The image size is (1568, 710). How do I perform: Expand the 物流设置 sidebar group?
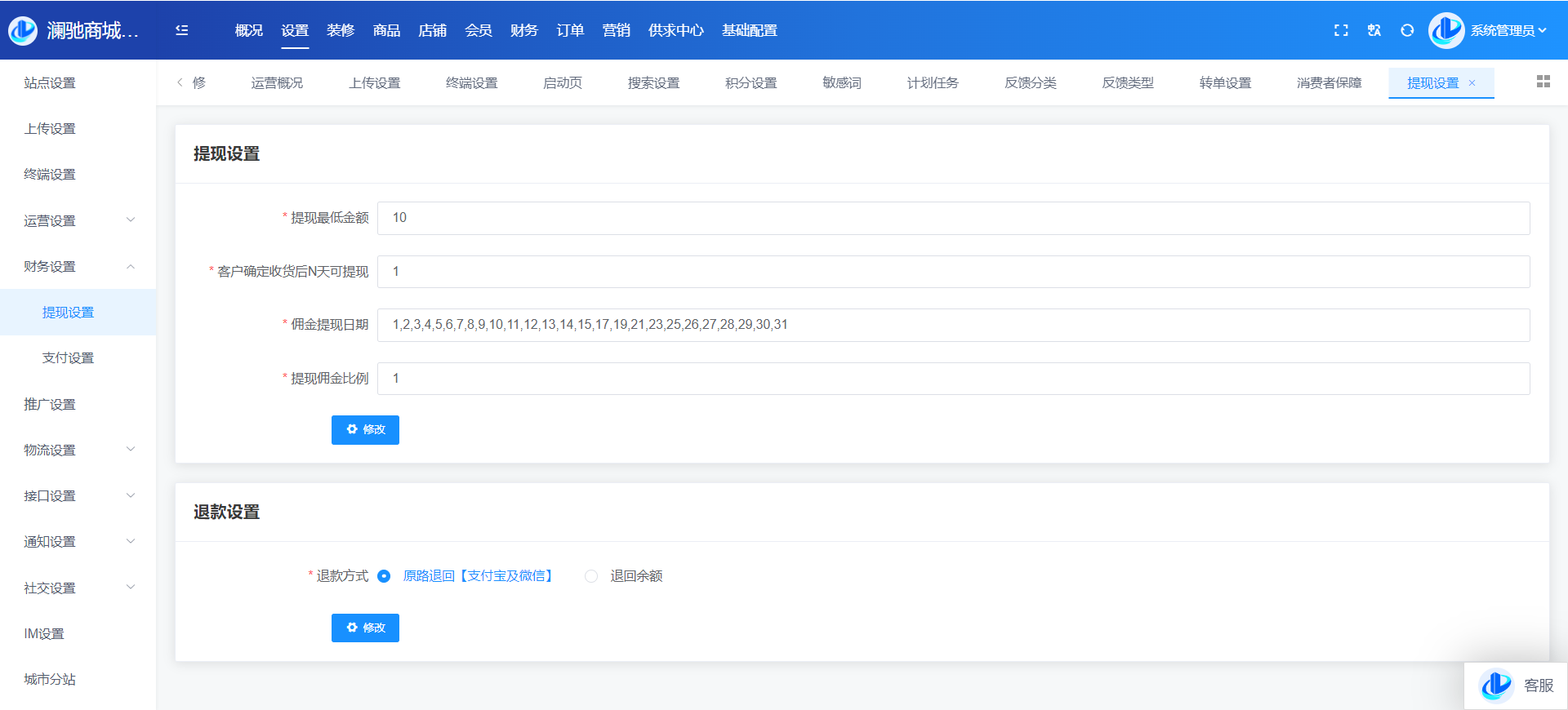[78, 450]
